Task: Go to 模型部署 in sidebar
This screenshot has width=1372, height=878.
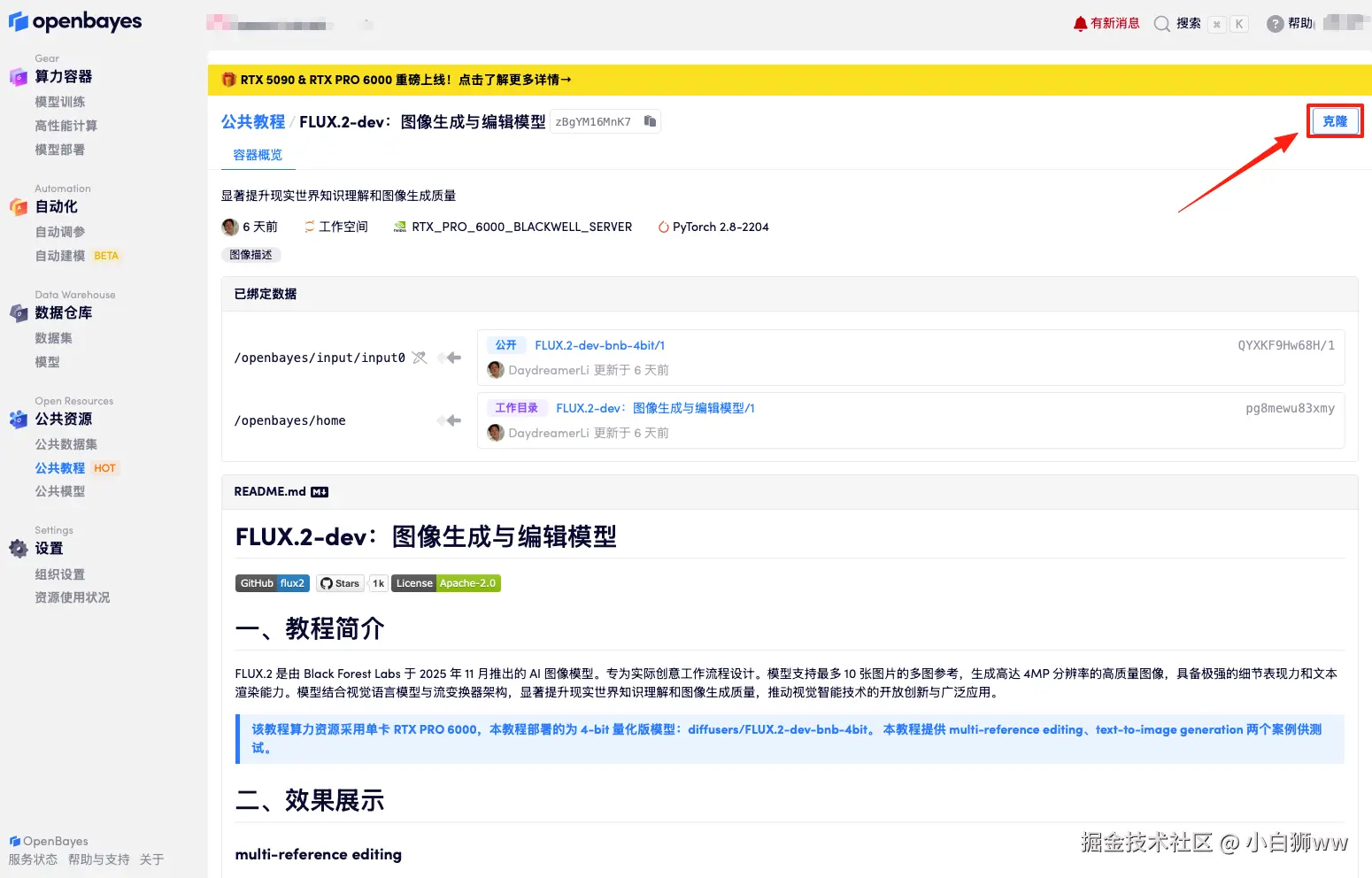Action: (x=60, y=150)
